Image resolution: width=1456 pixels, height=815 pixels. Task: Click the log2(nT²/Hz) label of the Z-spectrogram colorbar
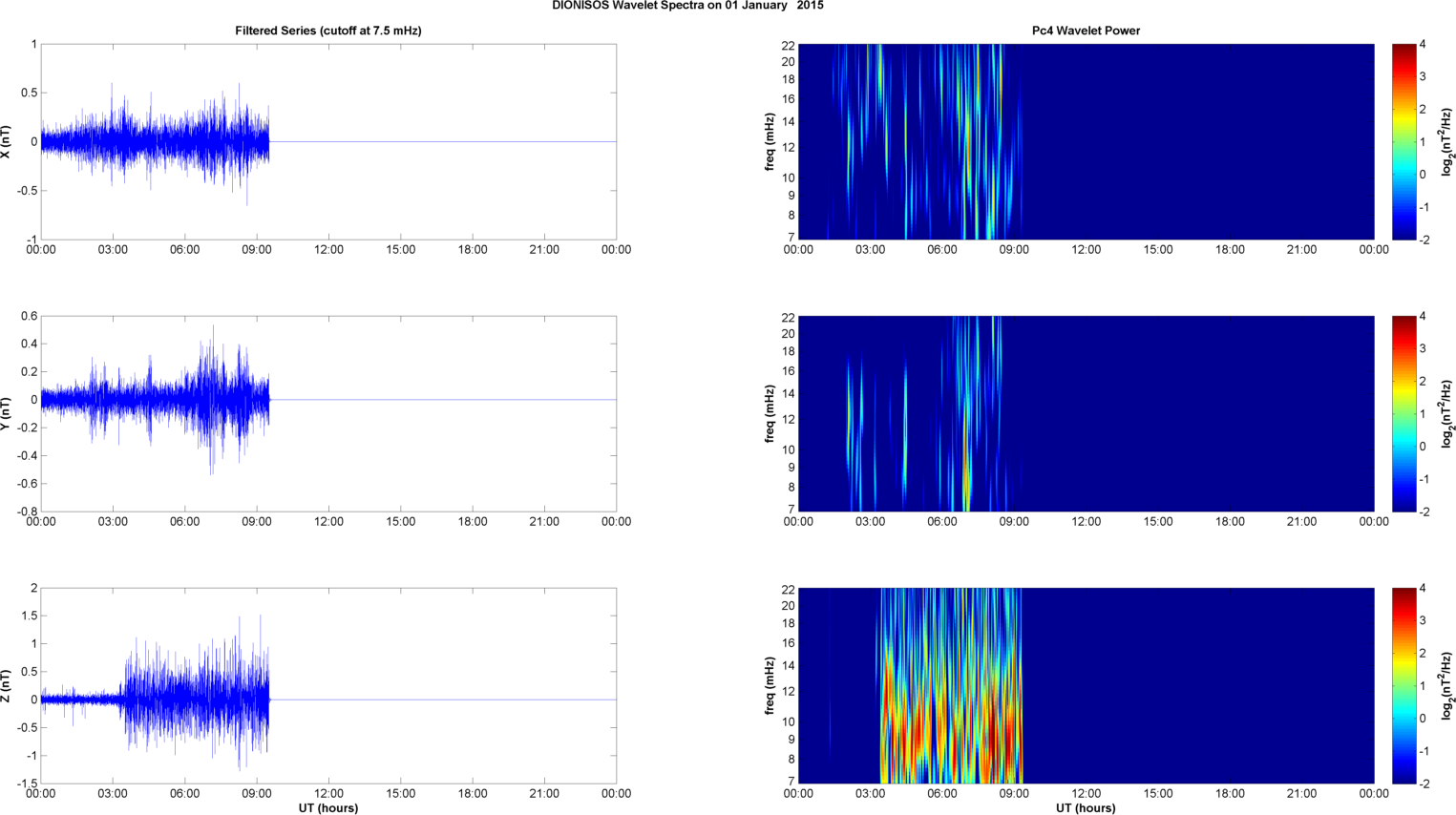[x=1447, y=686]
